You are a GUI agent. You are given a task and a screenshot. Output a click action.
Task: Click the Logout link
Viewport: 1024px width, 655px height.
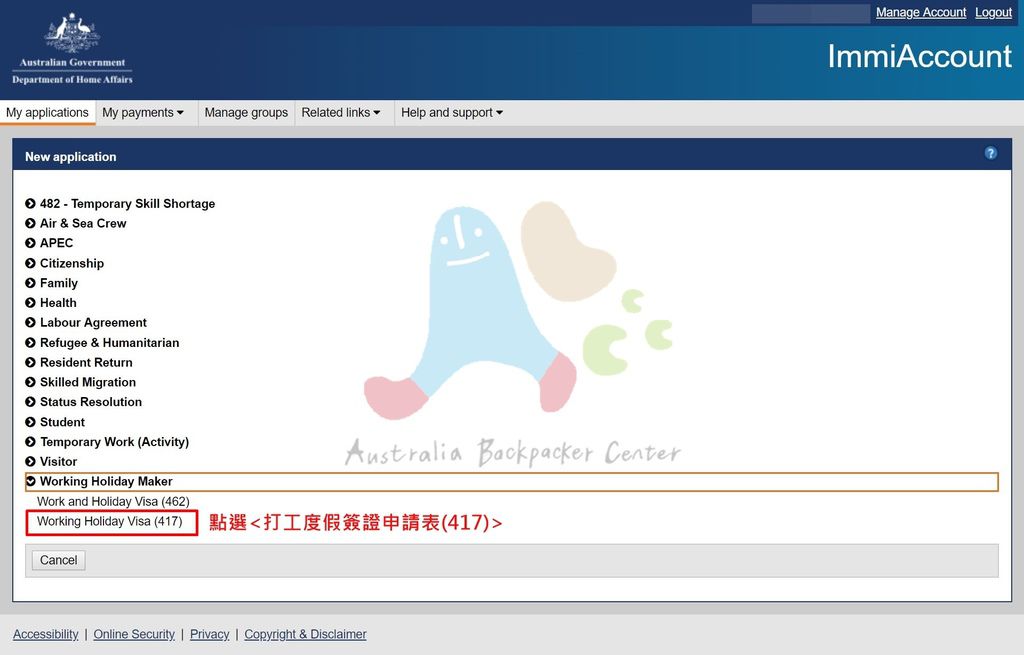click(993, 12)
